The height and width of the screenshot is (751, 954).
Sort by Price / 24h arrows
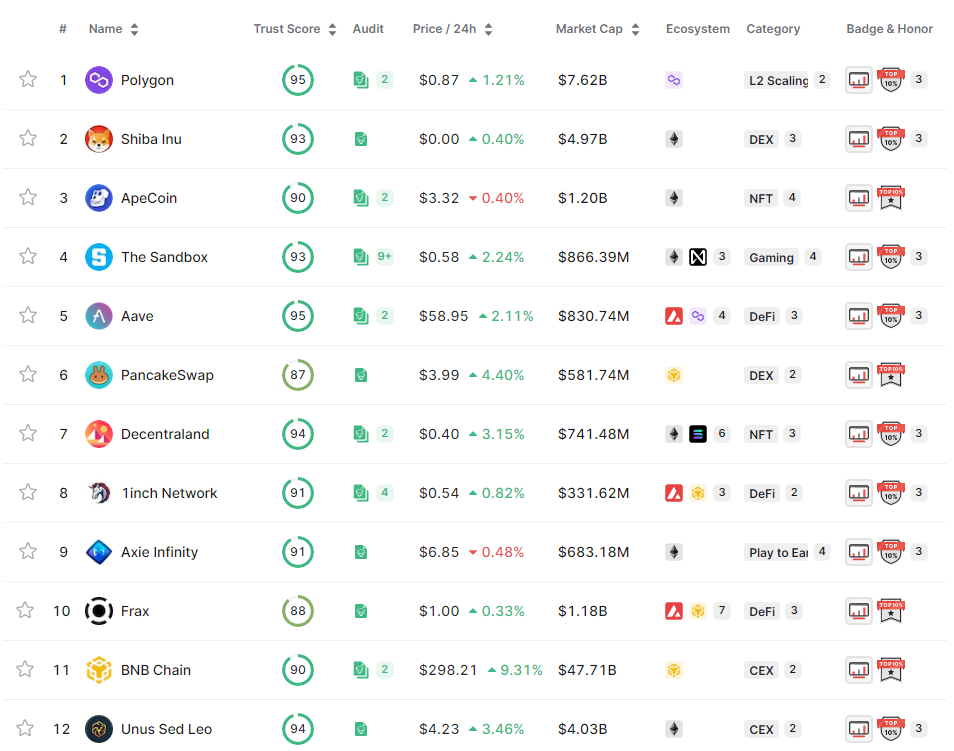[x=488, y=29]
